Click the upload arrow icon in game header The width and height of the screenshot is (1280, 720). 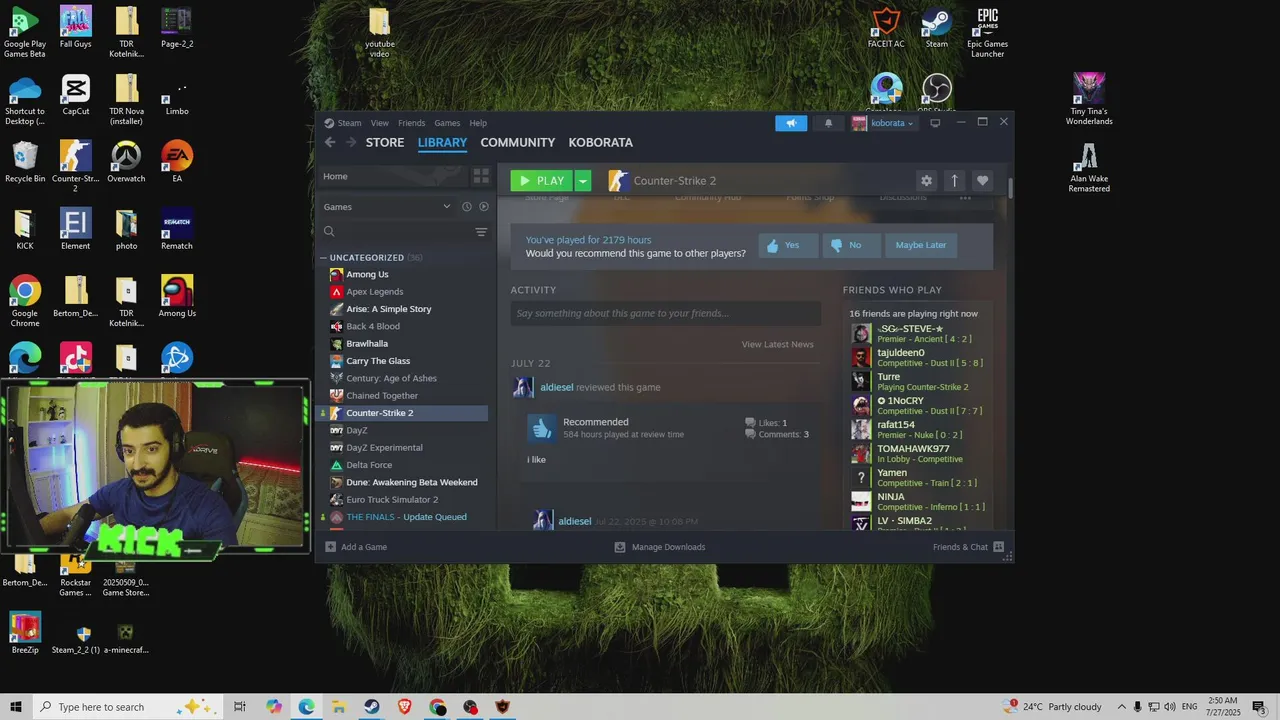(954, 181)
